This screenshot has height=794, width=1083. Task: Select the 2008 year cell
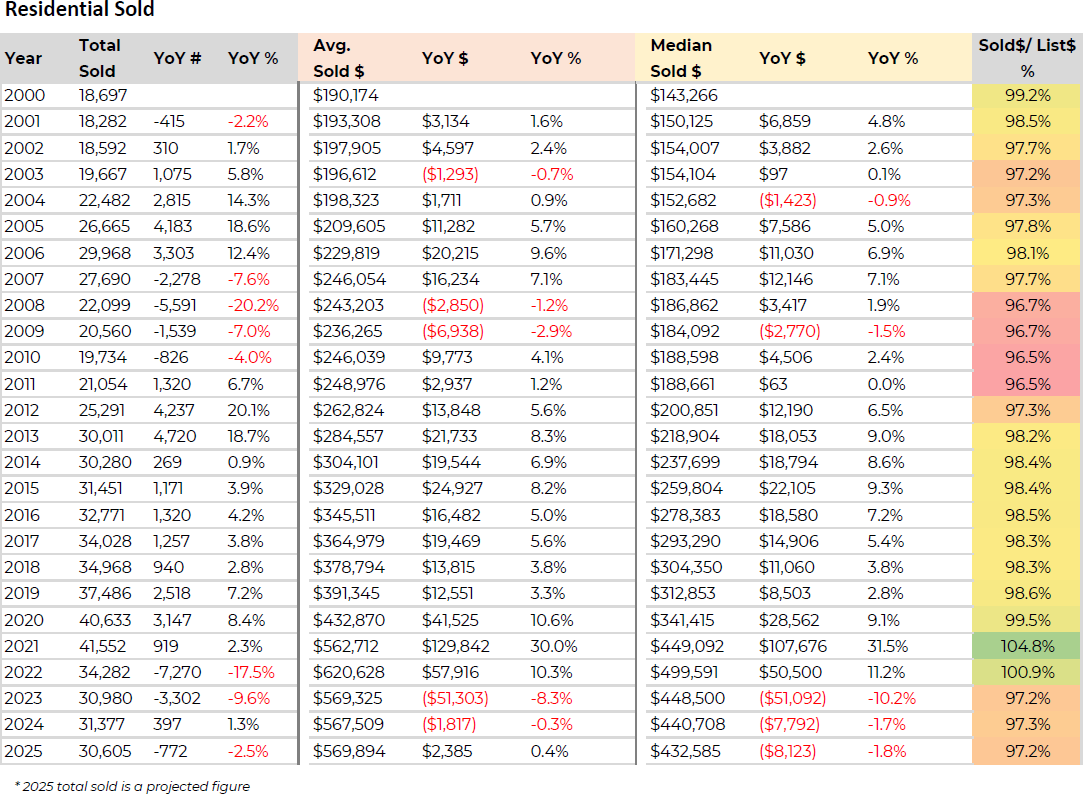tap(23, 305)
